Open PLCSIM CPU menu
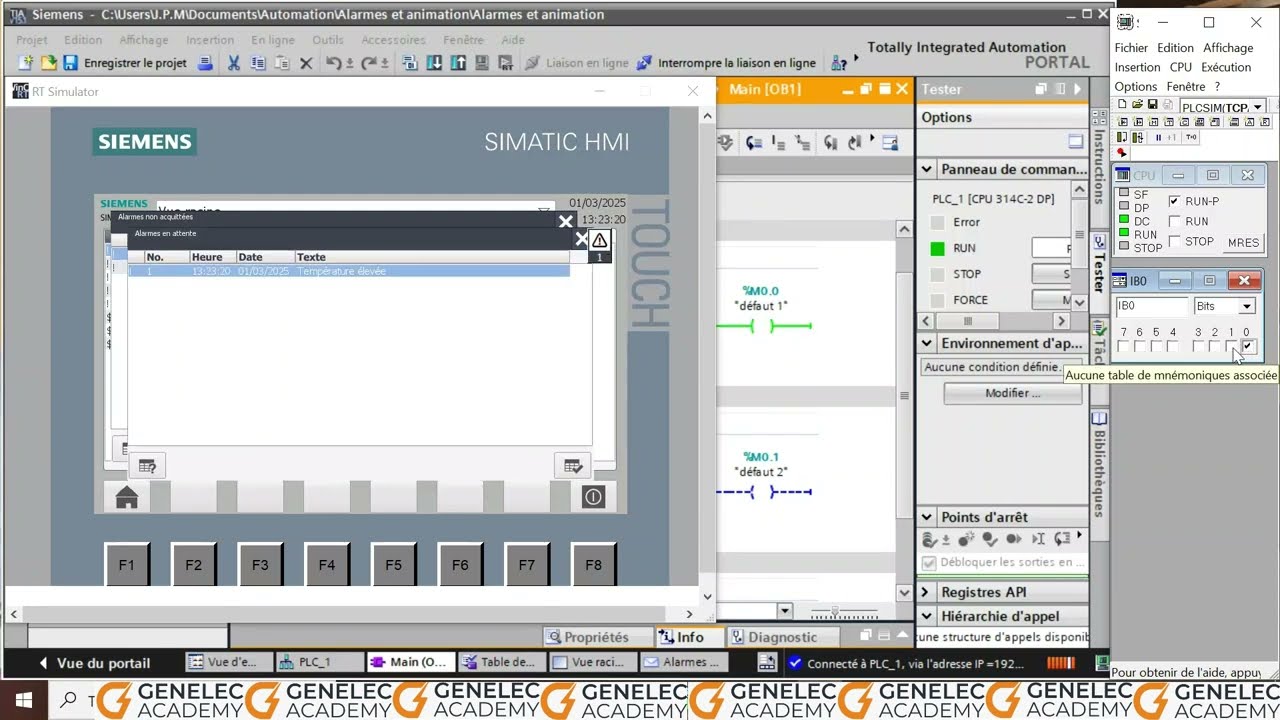Image resolution: width=1280 pixels, height=720 pixels. pos(1180,67)
